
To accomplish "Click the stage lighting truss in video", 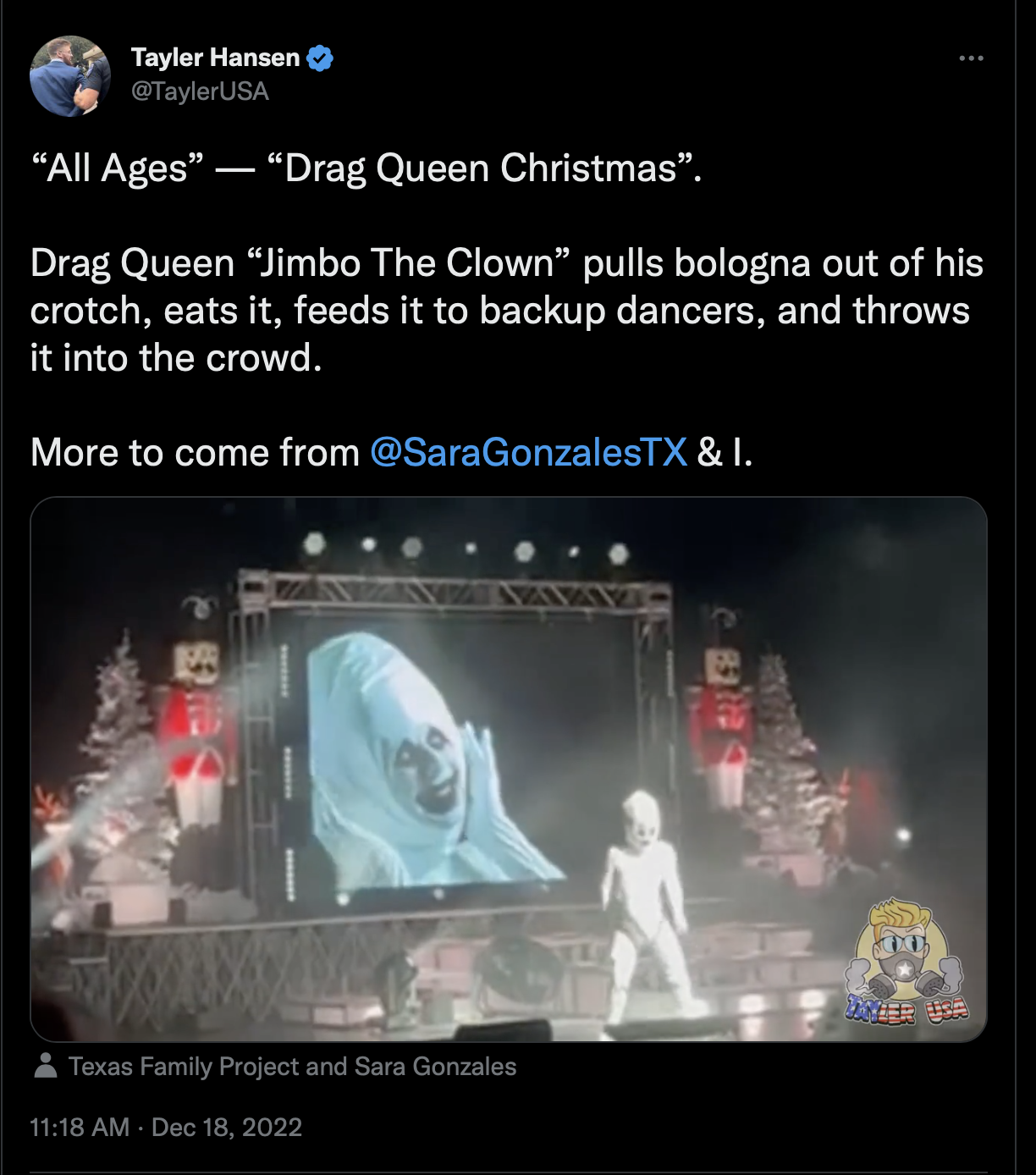I will [457, 587].
